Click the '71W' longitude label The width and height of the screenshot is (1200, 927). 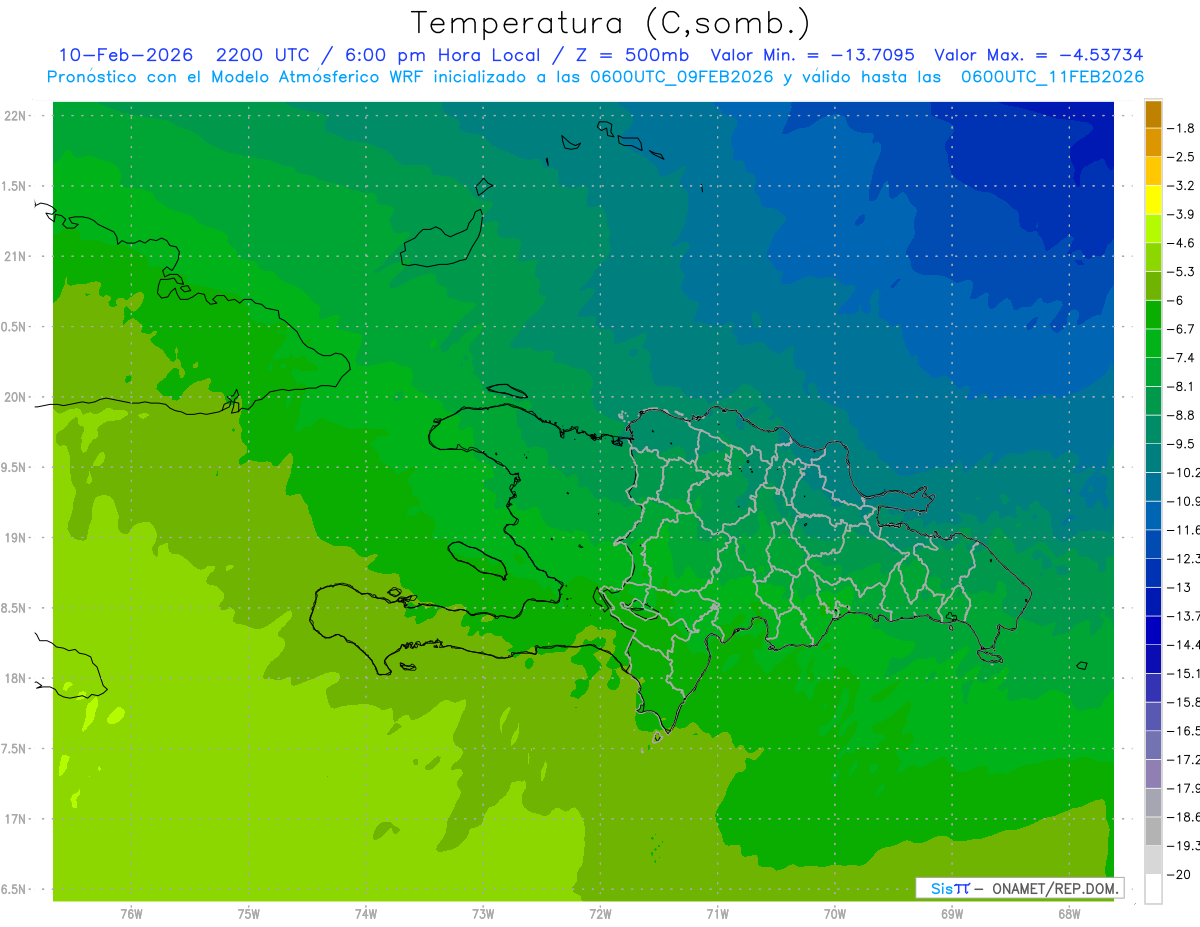pos(717,914)
